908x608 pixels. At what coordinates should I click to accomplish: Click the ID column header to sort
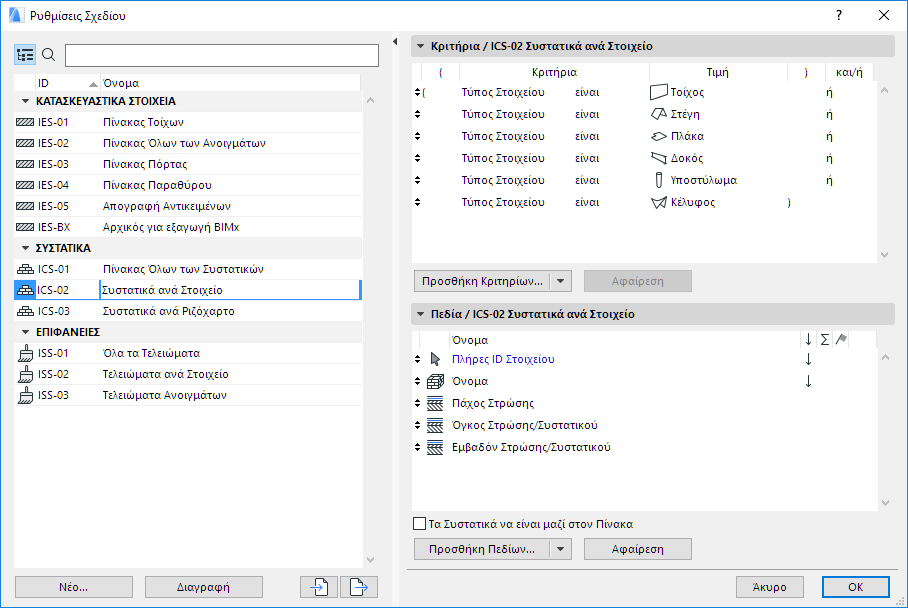coord(60,83)
